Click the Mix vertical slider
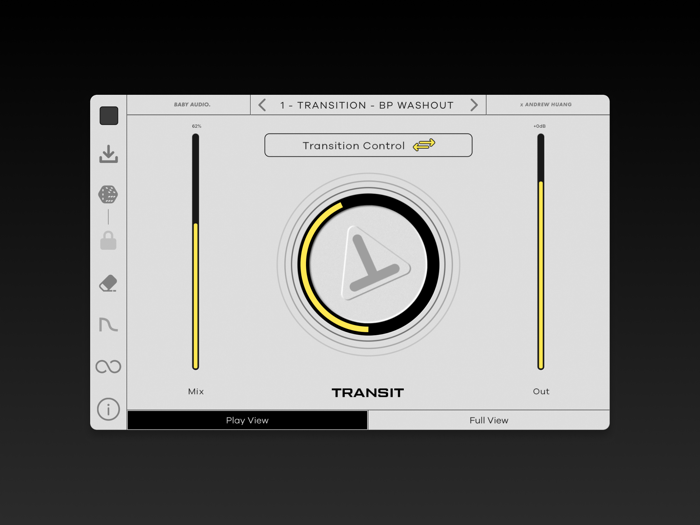700x525 pixels. click(x=196, y=252)
